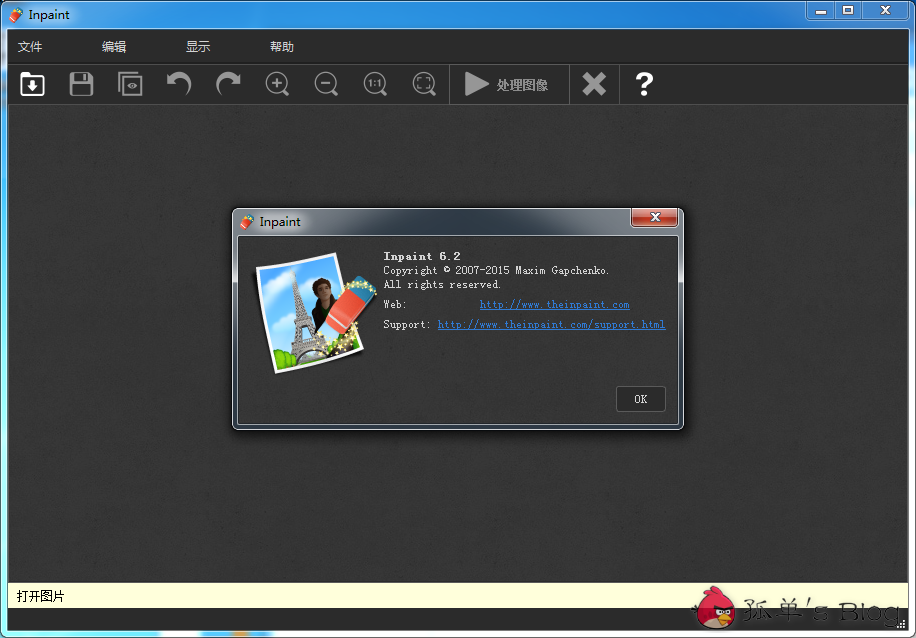The height and width of the screenshot is (638, 916).
Task: Open the 文件 menu
Action: (30, 47)
